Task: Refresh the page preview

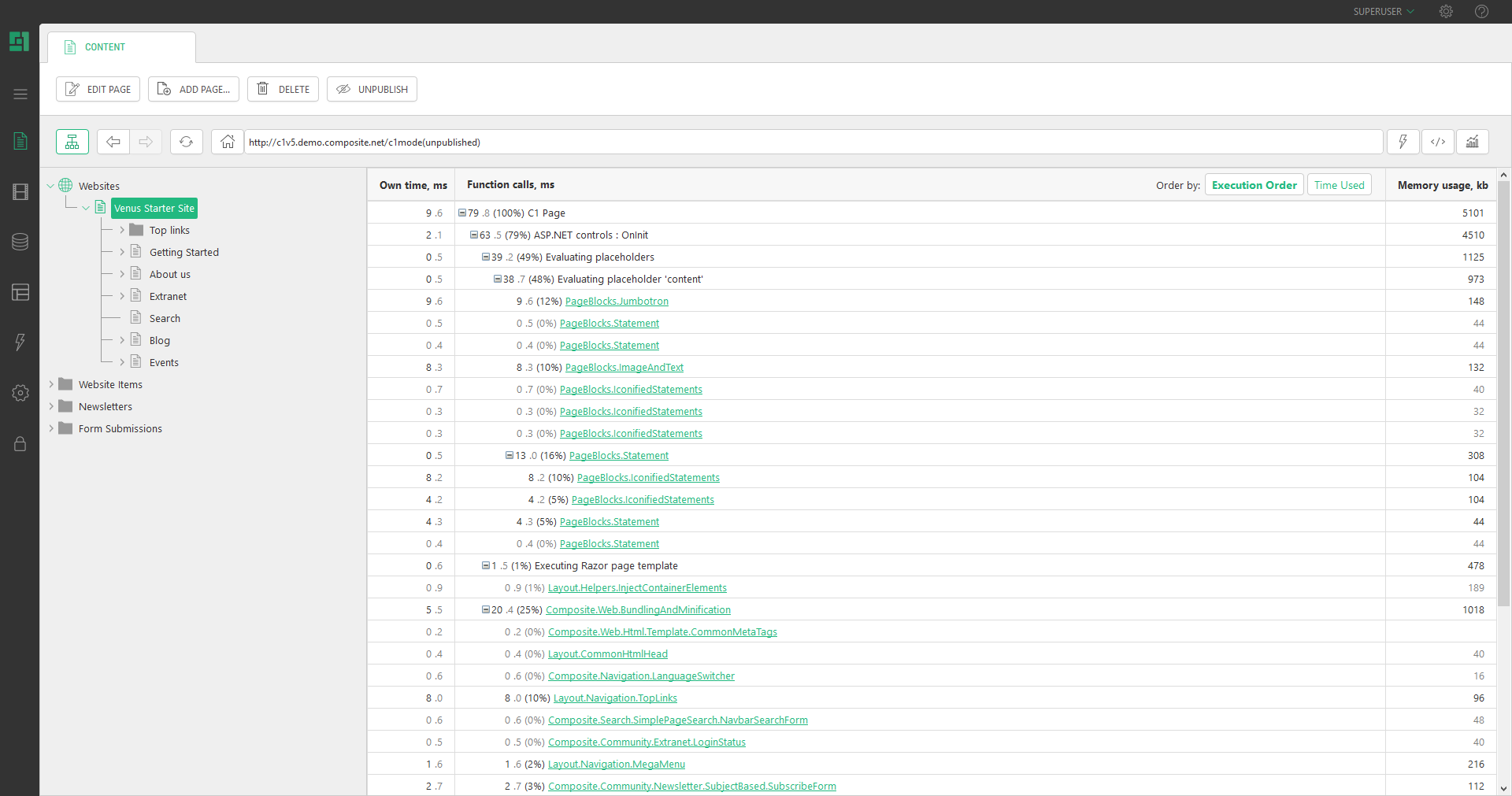Action: (186, 142)
